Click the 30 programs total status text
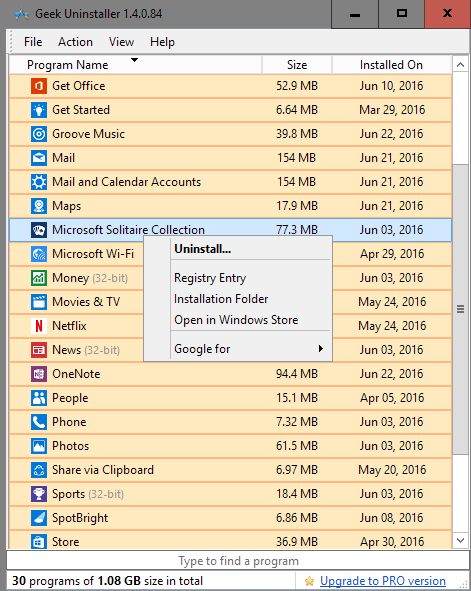This screenshot has height=591, width=471. [107, 581]
